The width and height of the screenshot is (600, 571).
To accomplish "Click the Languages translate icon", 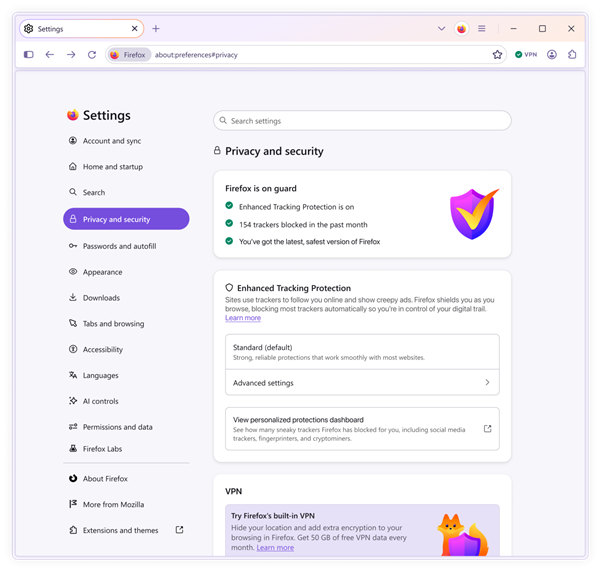I will [73, 375].
